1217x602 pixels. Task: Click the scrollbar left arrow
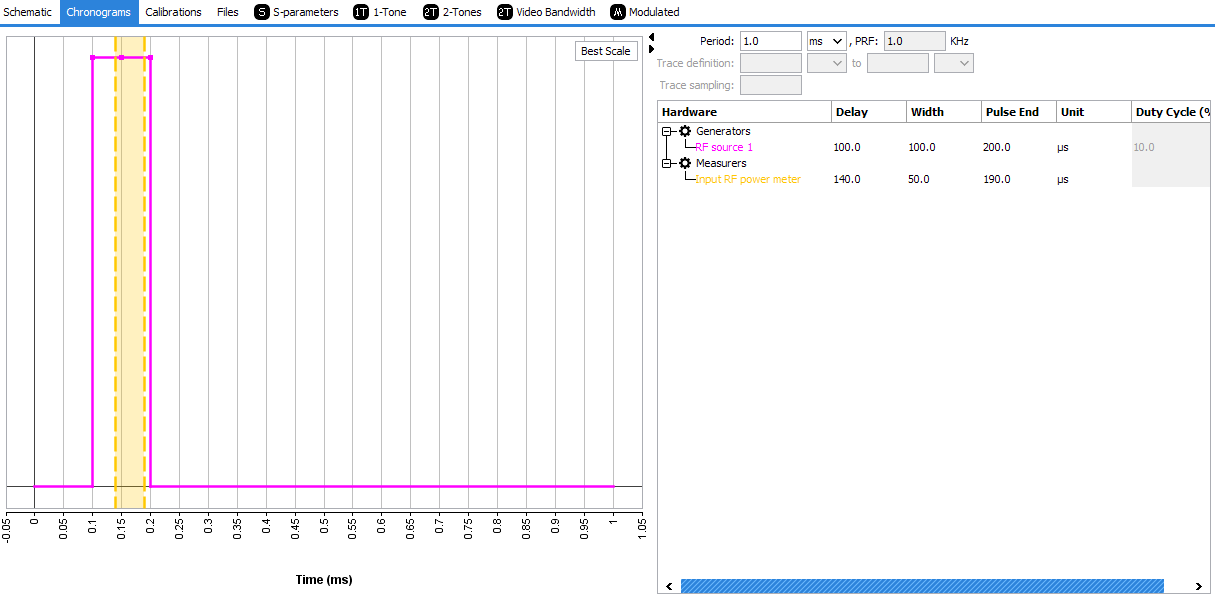(x=668, y=586)
